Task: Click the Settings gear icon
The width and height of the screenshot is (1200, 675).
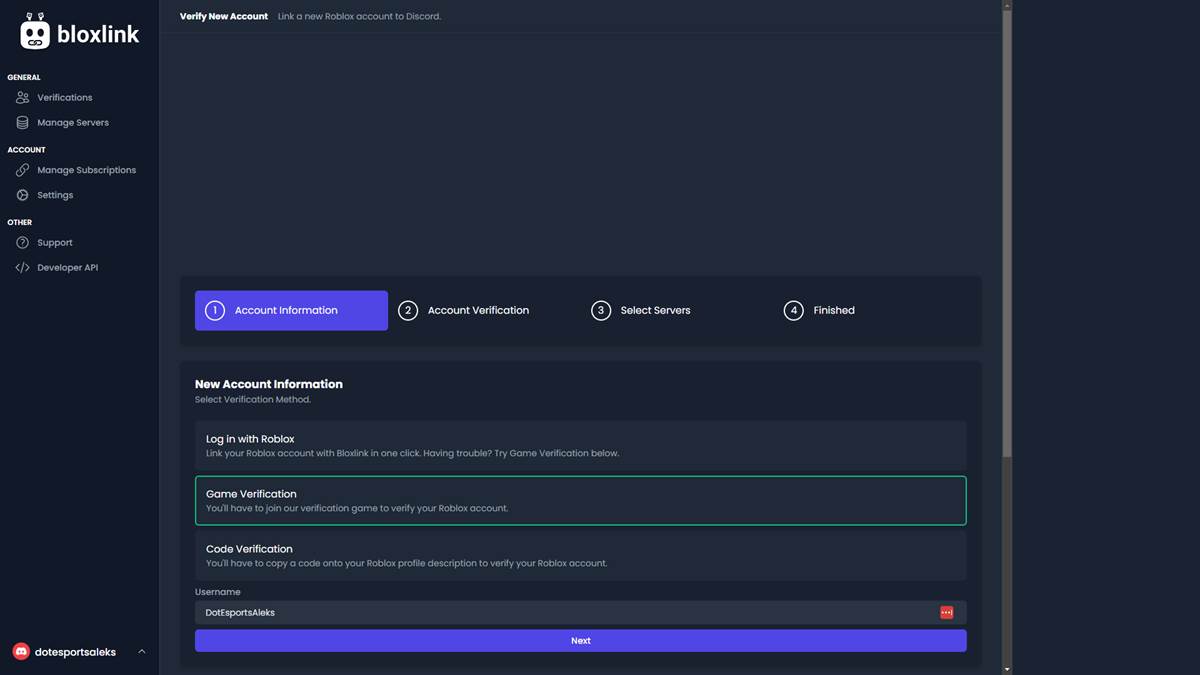Action: [x=22, y=195]
